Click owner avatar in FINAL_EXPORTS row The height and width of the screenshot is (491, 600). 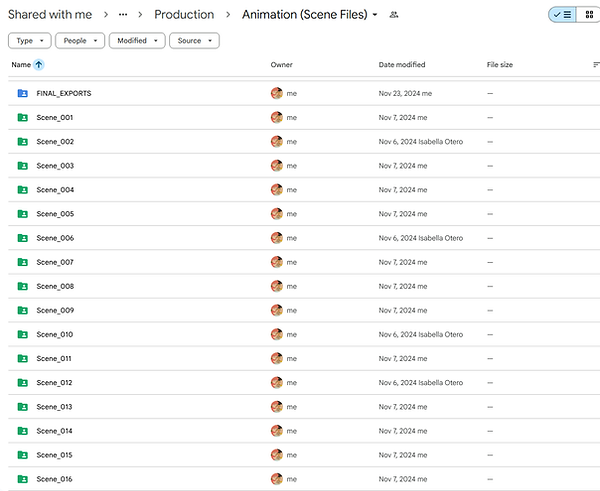(277, 93)
